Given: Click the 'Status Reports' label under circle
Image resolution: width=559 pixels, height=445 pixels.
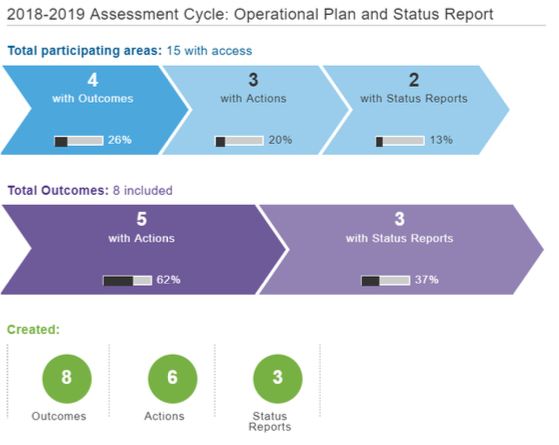Looking at the screenshot, I should 270,421.
